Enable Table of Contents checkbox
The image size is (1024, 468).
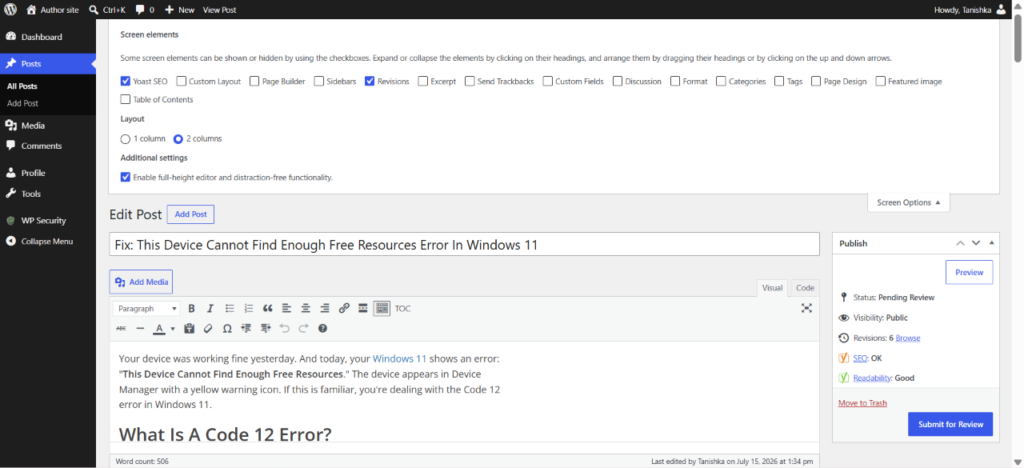(x=125, y=100)
